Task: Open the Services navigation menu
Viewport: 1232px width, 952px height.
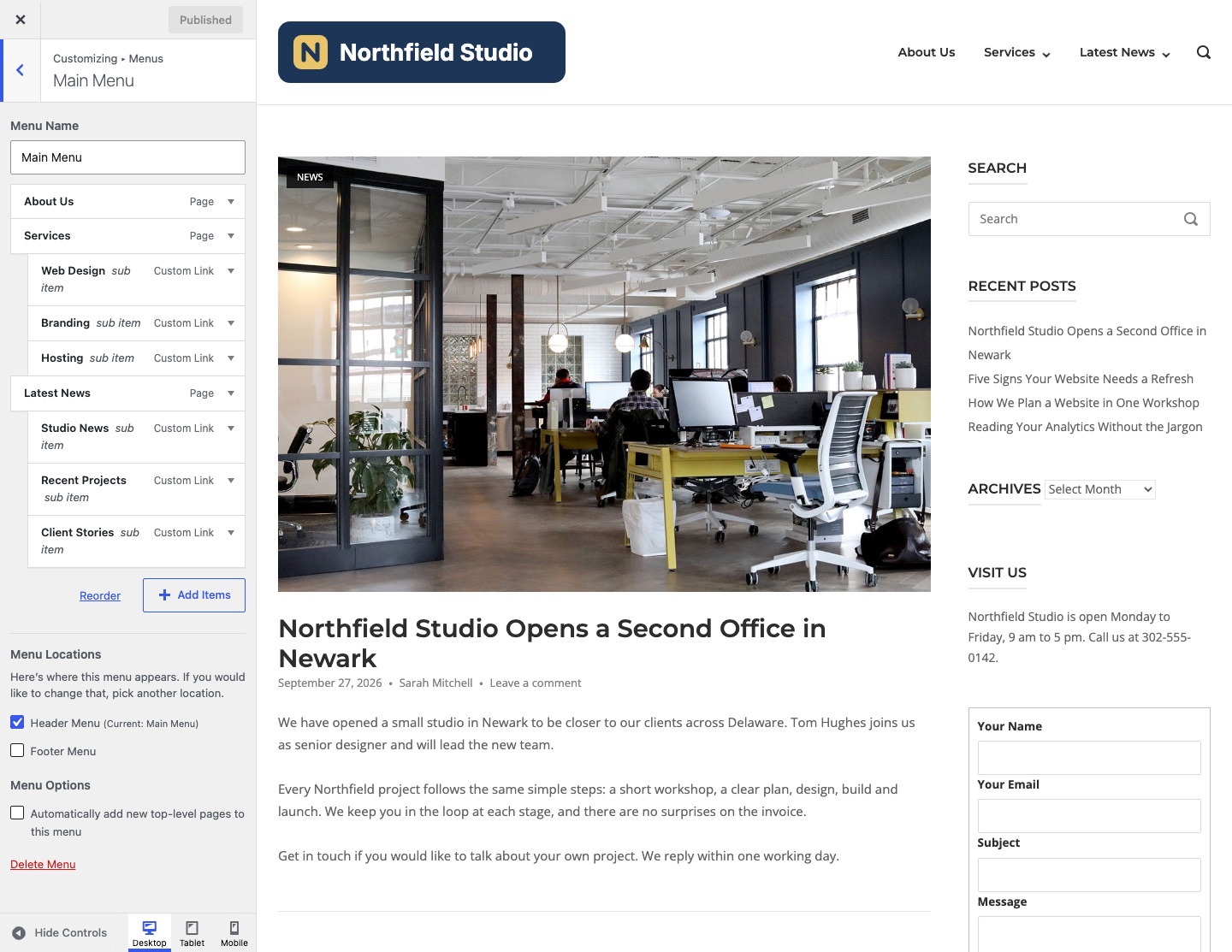Action: (1017, 52)
